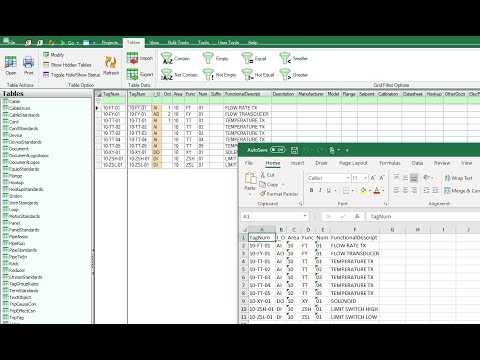Apply the Not Contain grid filter
Screen dimensions: 480x360
(x=179, y=74)
